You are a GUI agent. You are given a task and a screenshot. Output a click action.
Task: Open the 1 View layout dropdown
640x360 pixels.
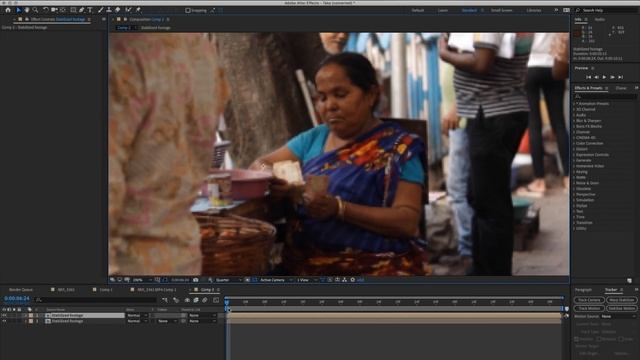pyautogui.click(x=306, y=280)
